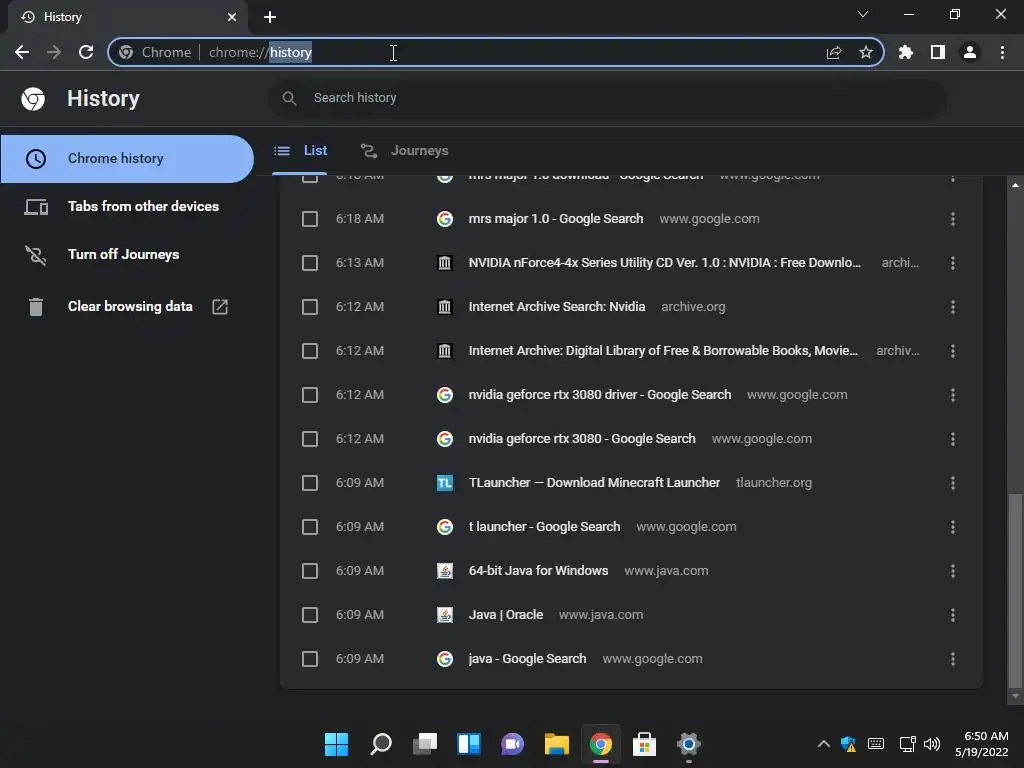This screenshot has height=768, width=1024.
Task: Close the History tab
Action: point(232,17)
